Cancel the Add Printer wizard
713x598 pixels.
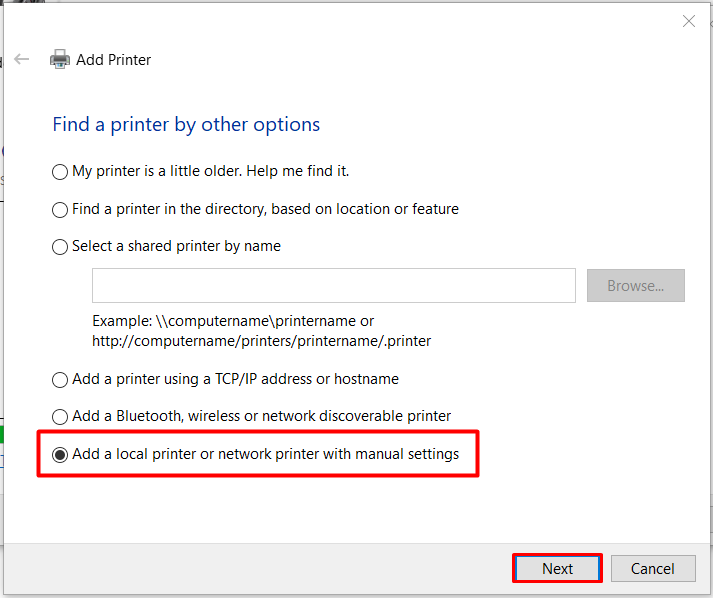tap(652, 569)
